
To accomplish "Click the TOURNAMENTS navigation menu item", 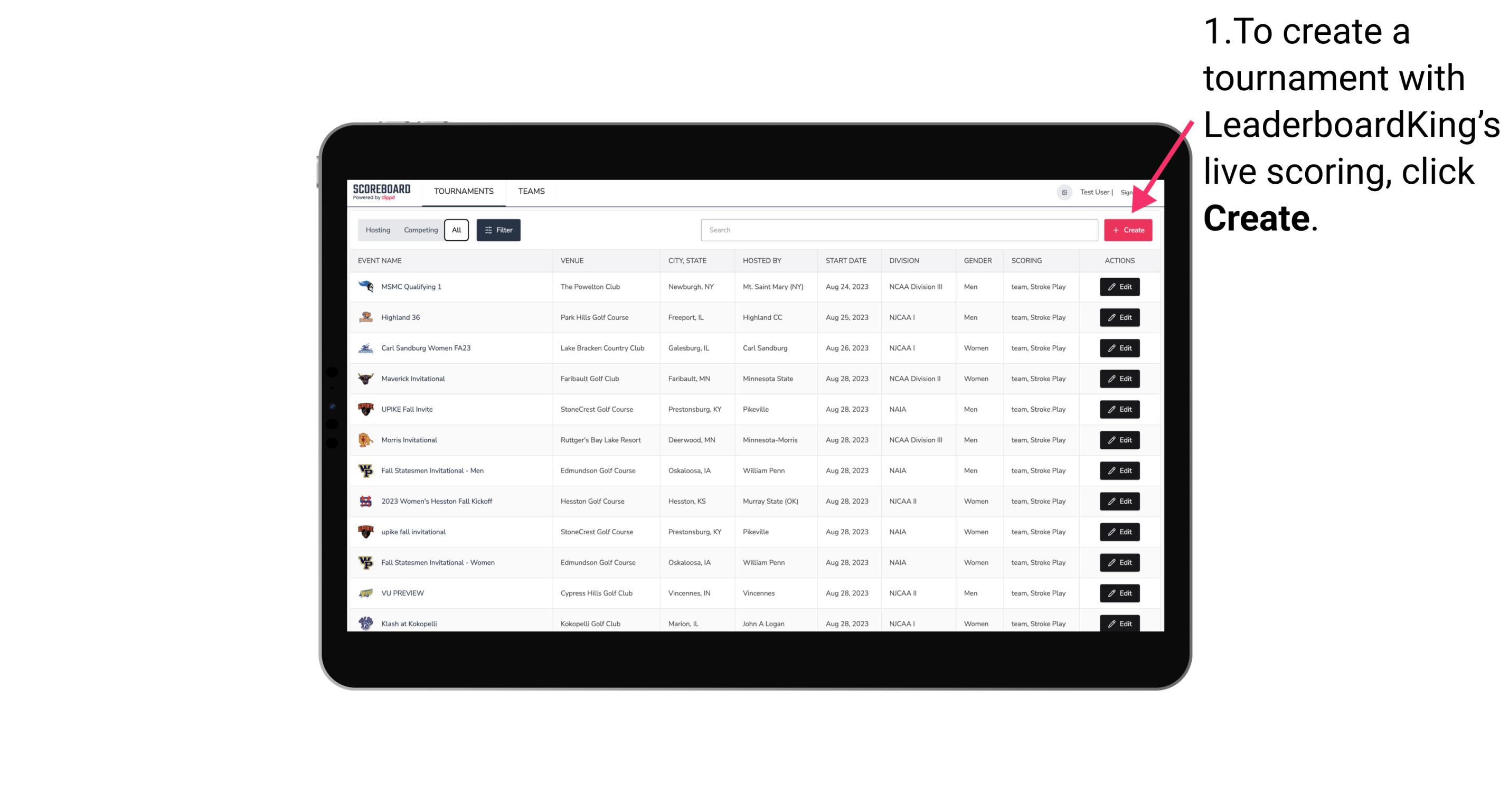I will pos(463,190).
